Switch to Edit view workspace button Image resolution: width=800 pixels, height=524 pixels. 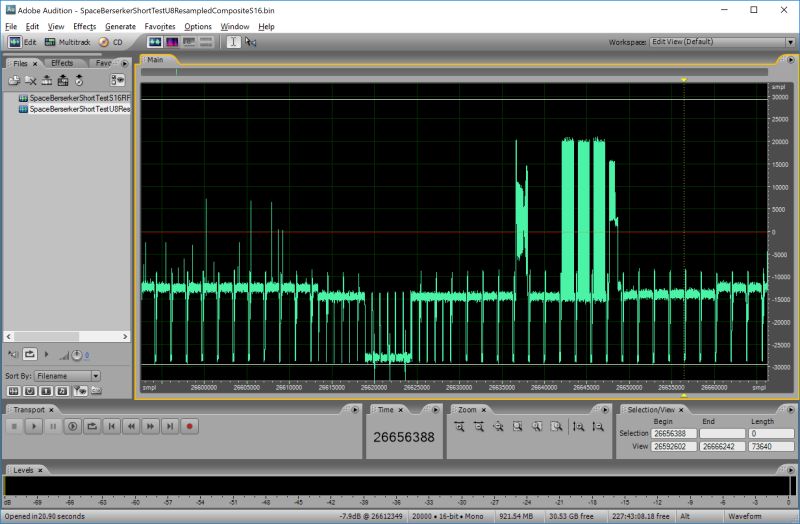22,42
